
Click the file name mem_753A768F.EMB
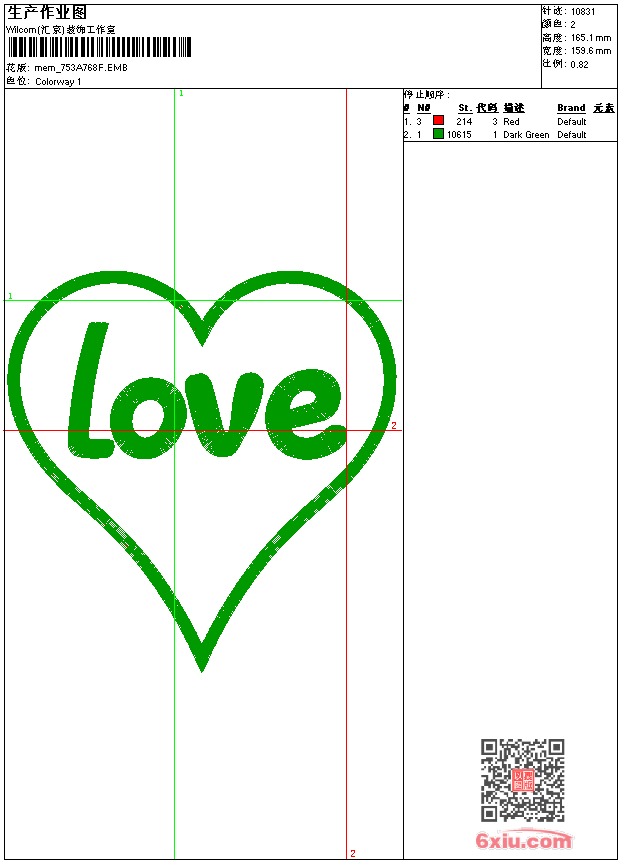81,68
